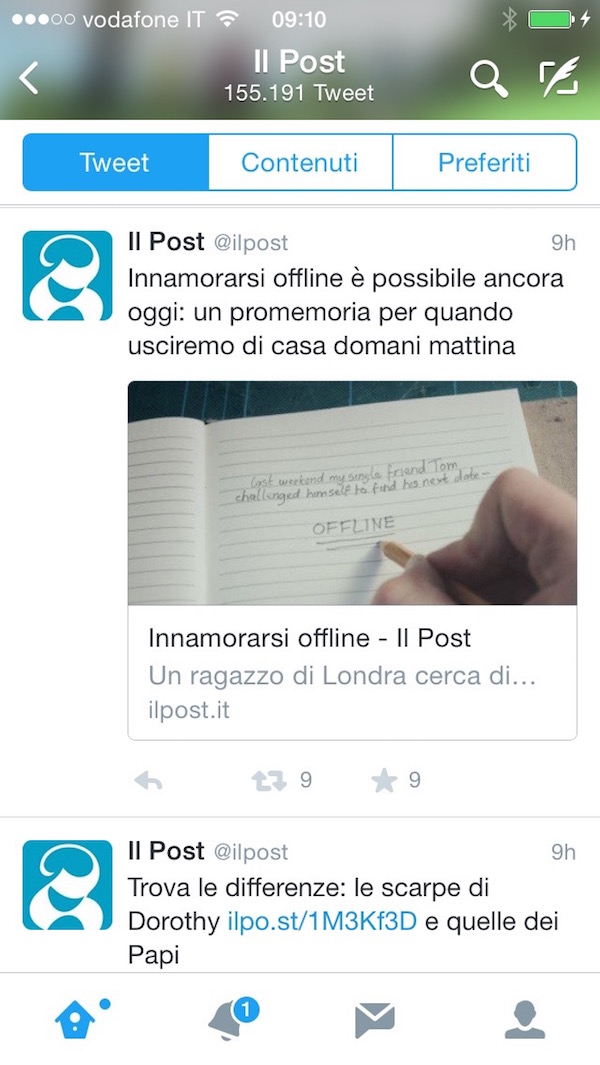Compose a new tweet with quill icon
Image resolution: width=600 pixels, height=1065 pixels.
click(x=559, y=77)
